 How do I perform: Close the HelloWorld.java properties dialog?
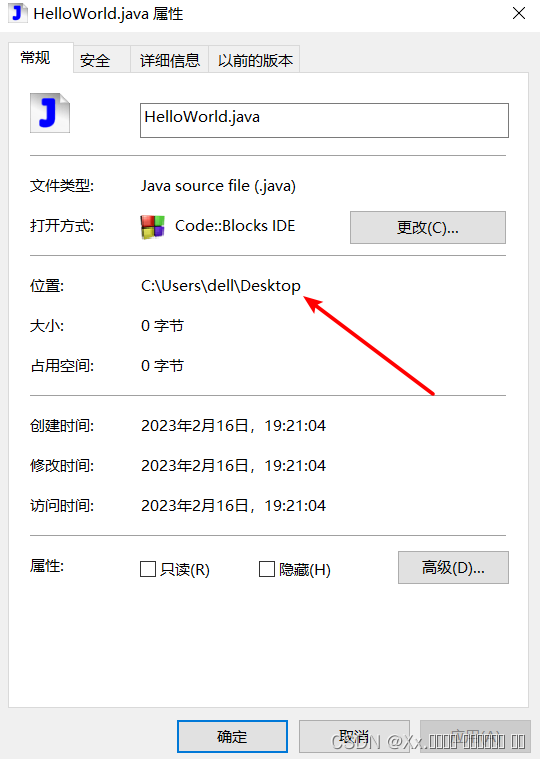point(519,13)
